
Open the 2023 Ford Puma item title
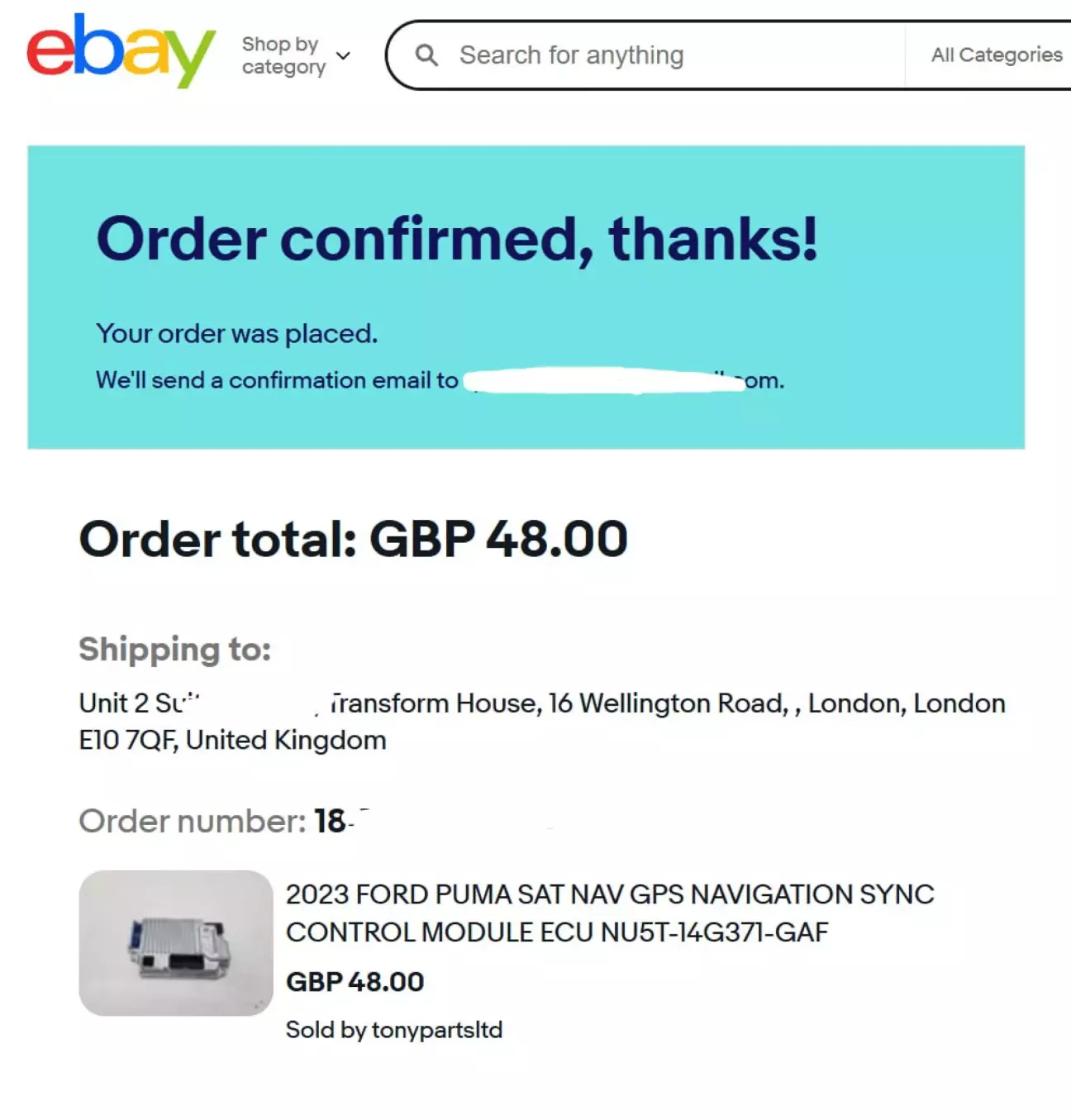click(x=610, y=913)
